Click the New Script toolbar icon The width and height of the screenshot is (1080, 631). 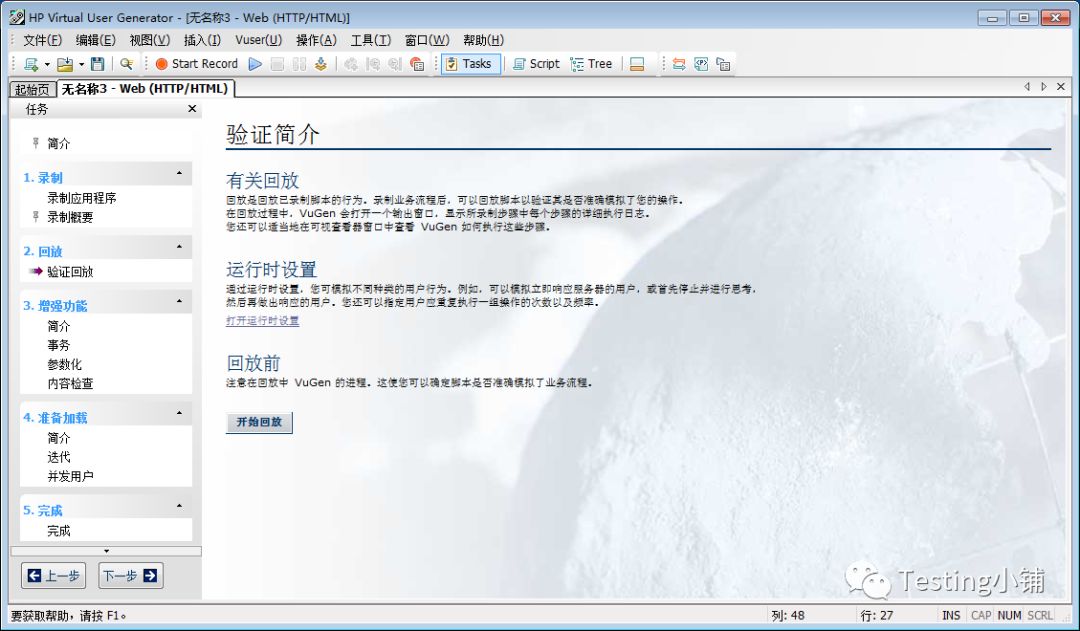point(30,64)
